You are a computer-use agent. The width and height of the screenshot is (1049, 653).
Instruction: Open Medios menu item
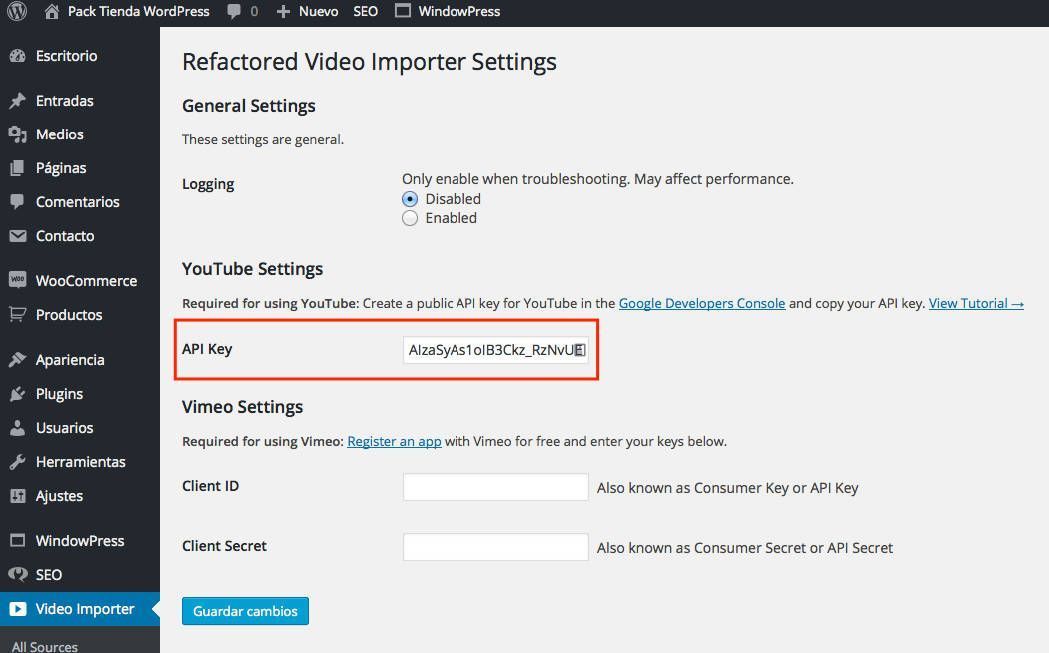[60, 134]
